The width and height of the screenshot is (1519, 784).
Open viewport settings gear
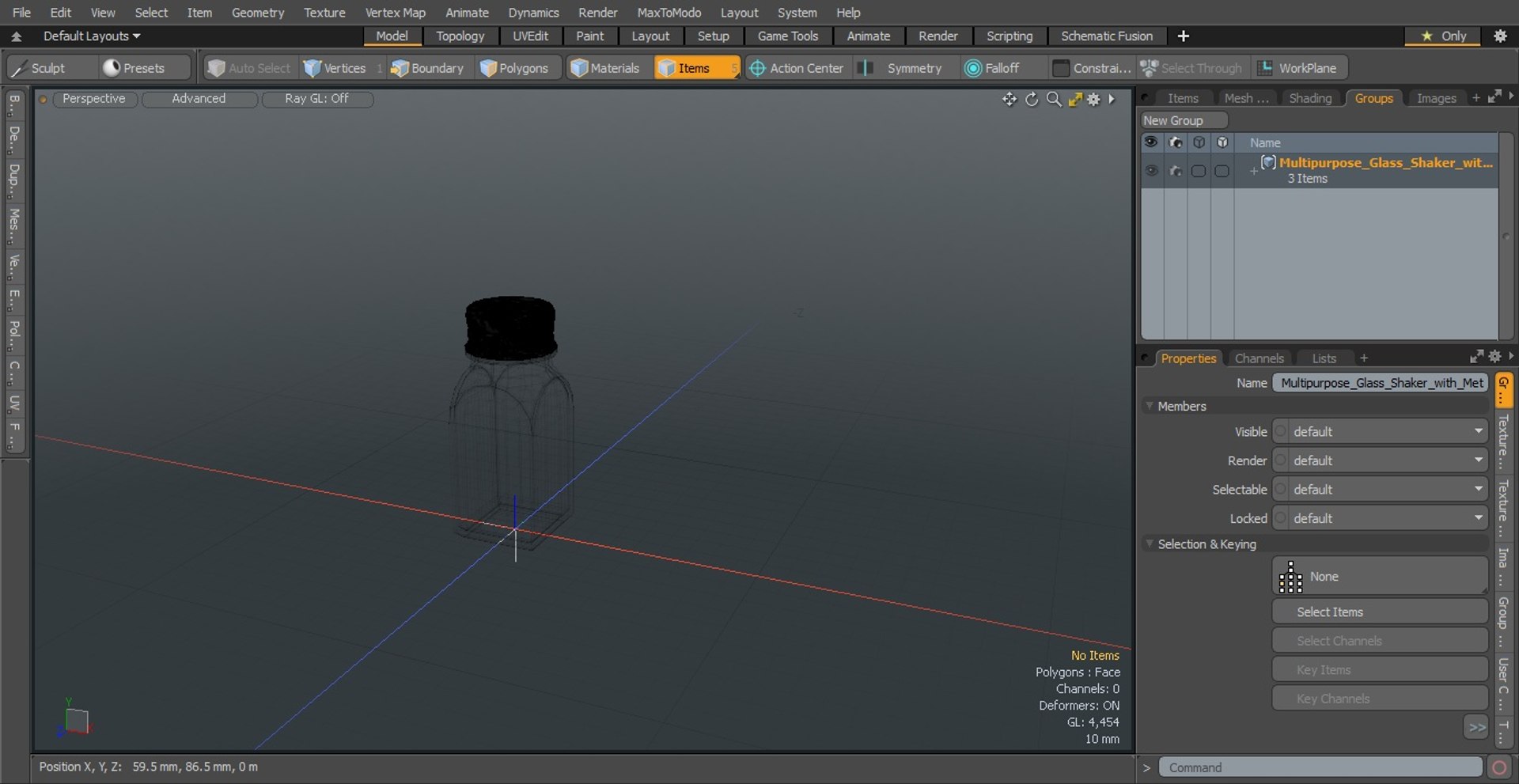[x=1094, y=99]
